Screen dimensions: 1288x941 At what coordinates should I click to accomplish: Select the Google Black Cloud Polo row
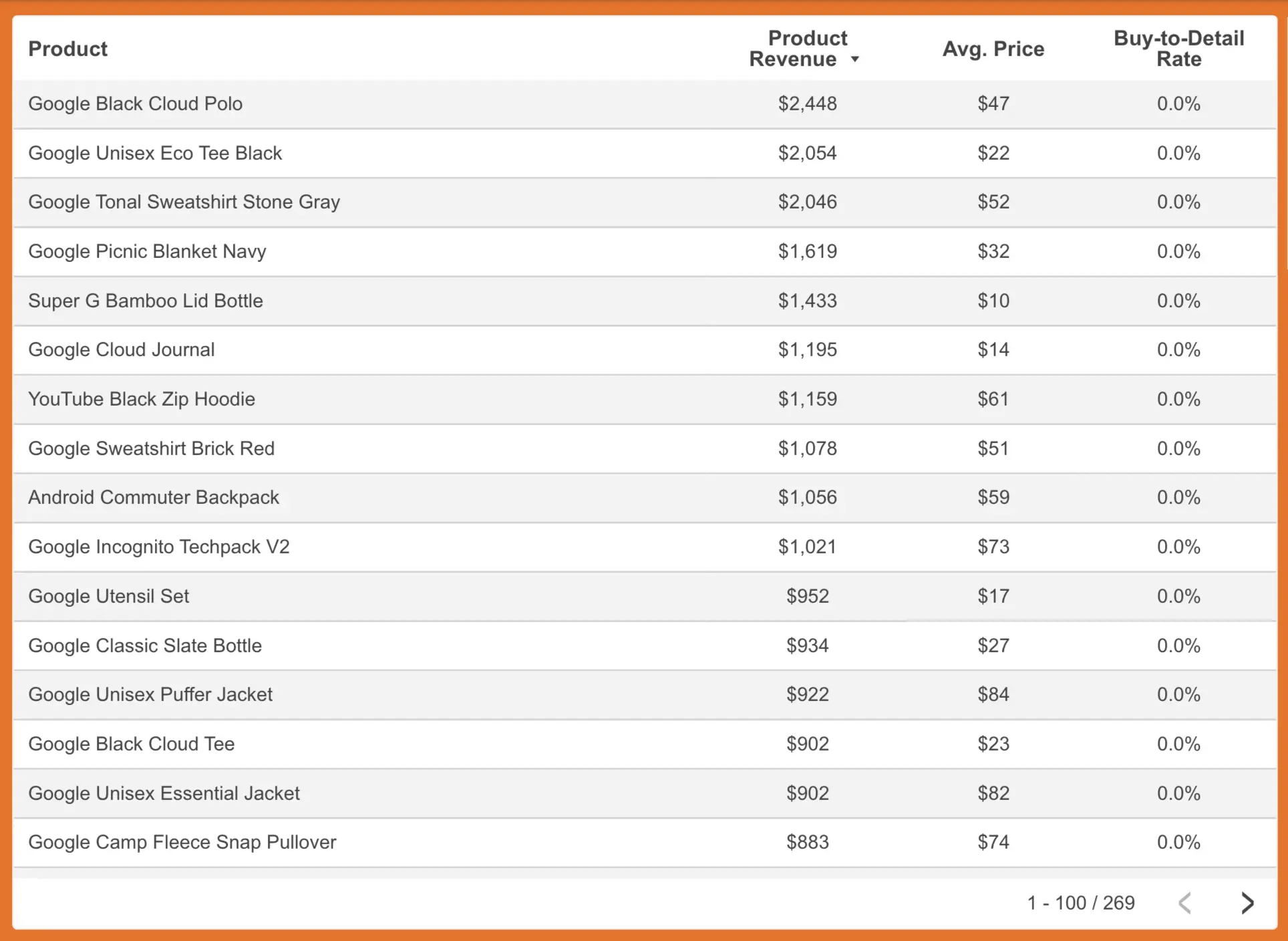645,104
